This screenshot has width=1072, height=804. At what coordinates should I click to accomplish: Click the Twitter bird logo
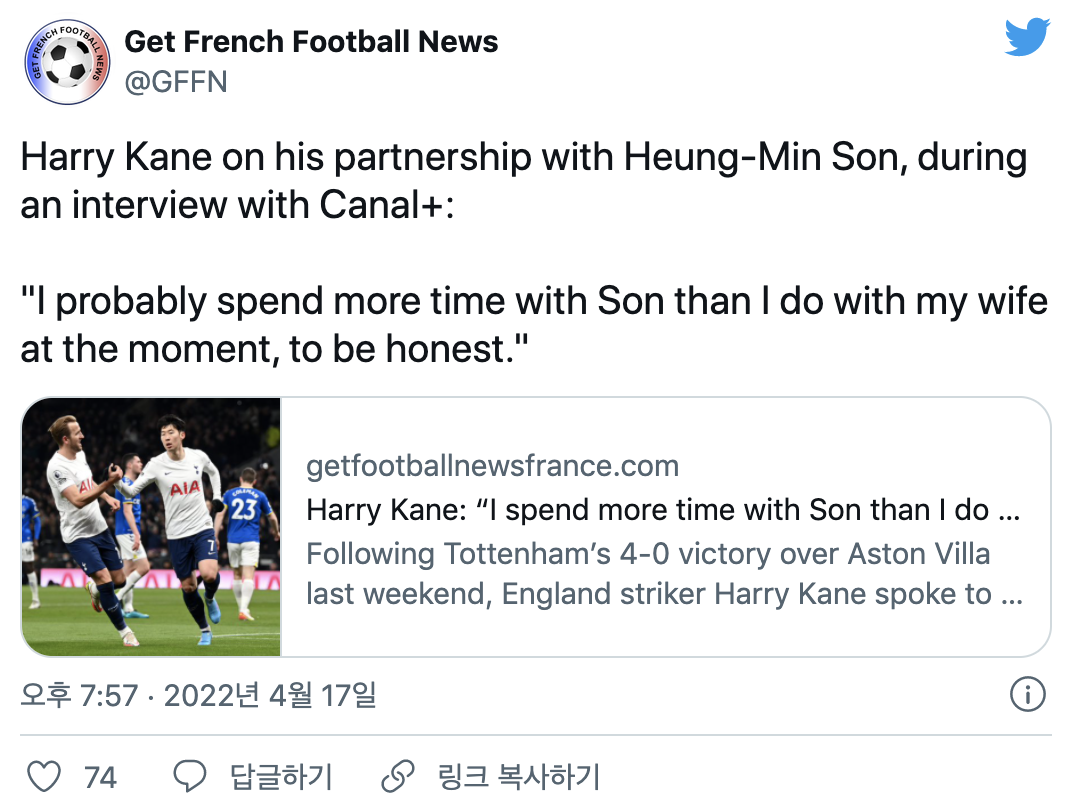[1028, 38]
